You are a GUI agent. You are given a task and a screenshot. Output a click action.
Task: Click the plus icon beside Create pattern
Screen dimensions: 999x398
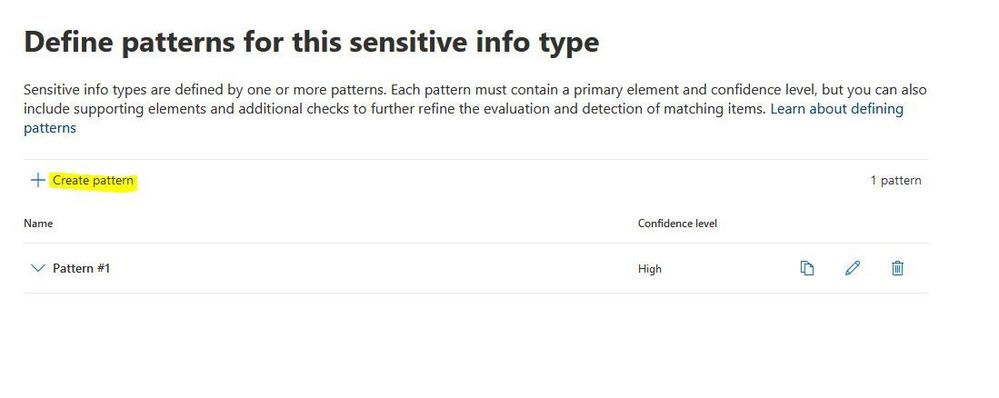(x=38, y=180)
